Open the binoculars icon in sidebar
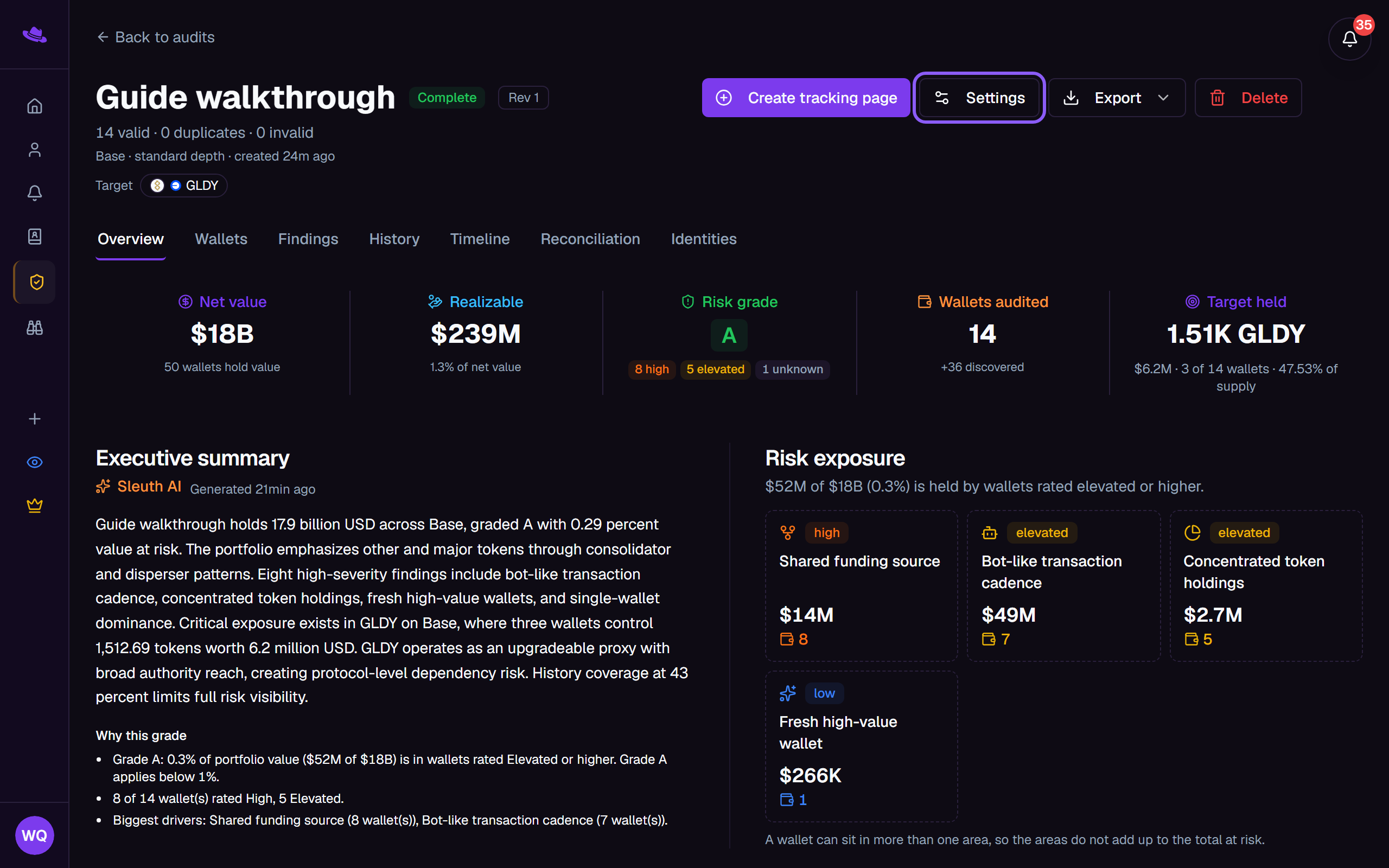This screenshot has height=868, width=1389. (x=34, y=327)
